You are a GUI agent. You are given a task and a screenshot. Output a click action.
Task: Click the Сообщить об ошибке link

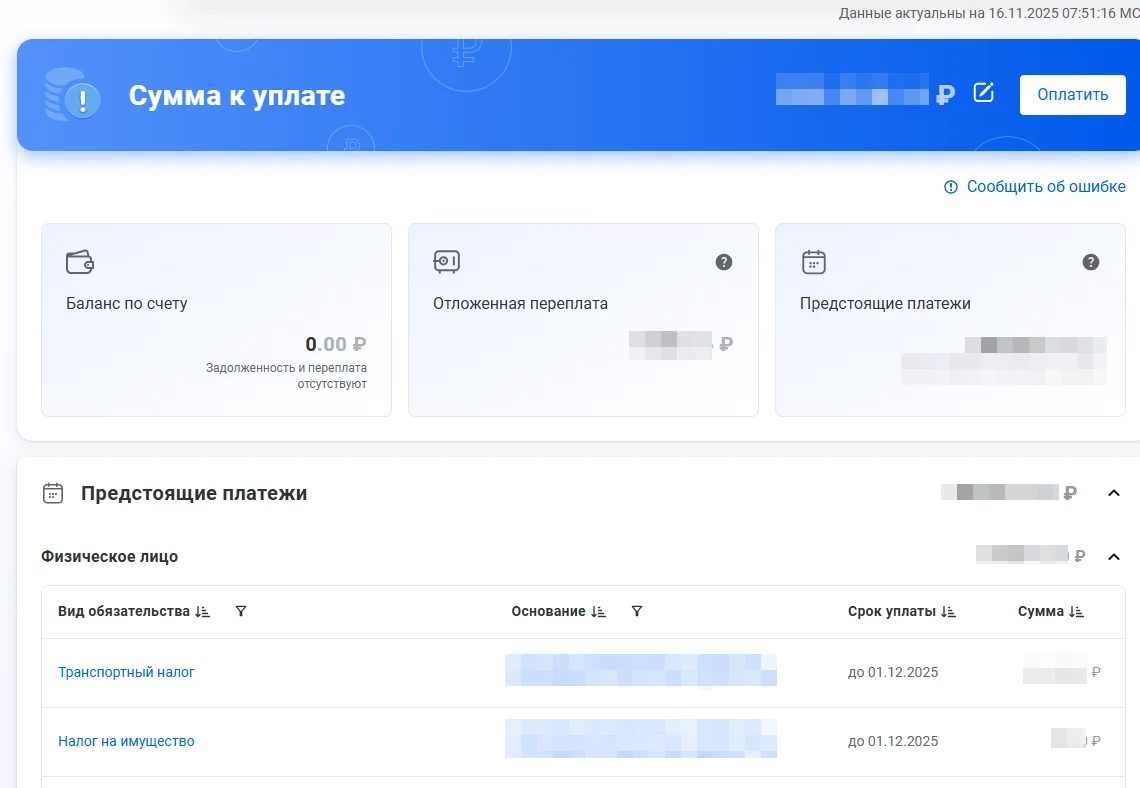[1045, 187]
